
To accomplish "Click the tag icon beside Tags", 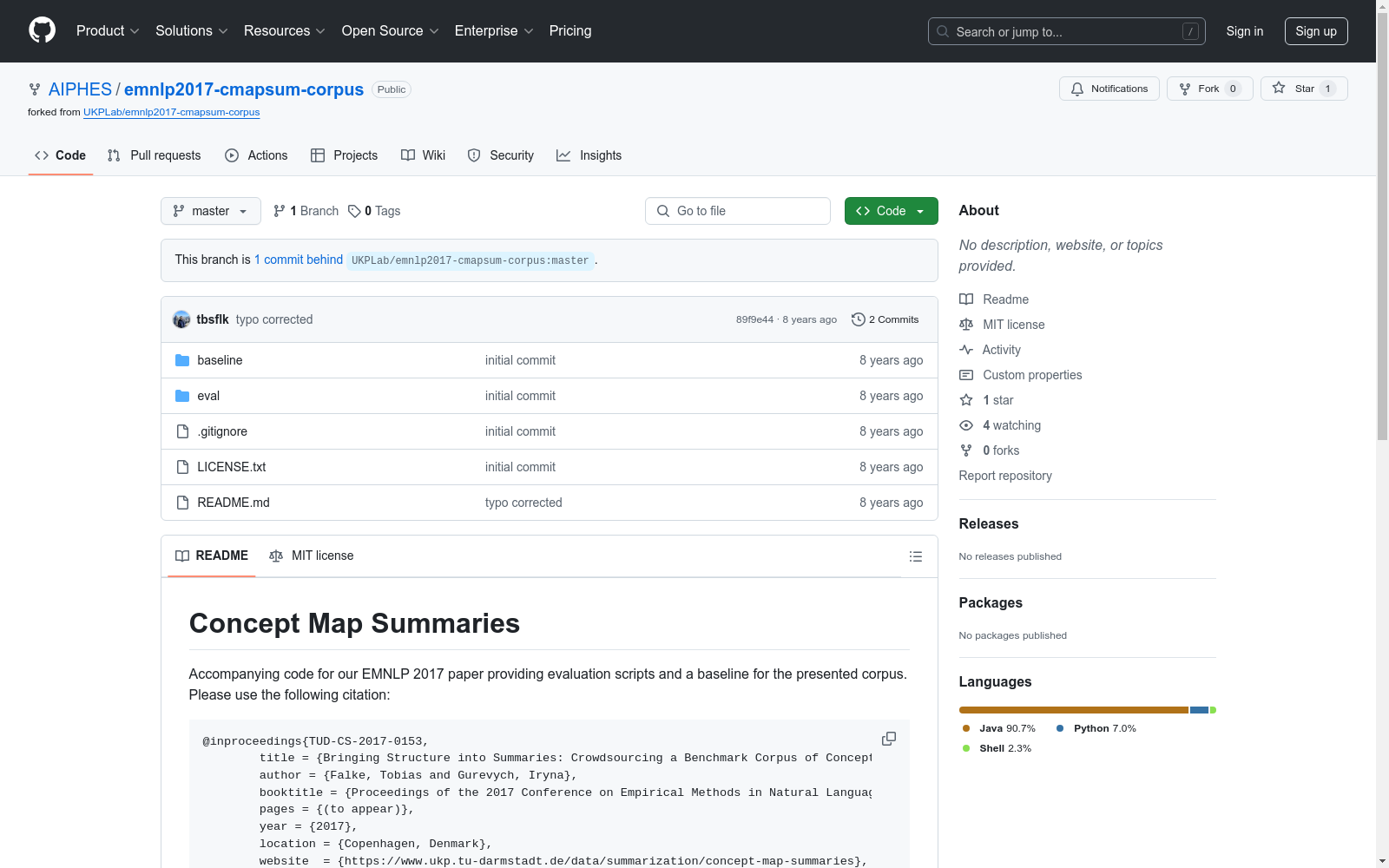I will click(354, 211).
